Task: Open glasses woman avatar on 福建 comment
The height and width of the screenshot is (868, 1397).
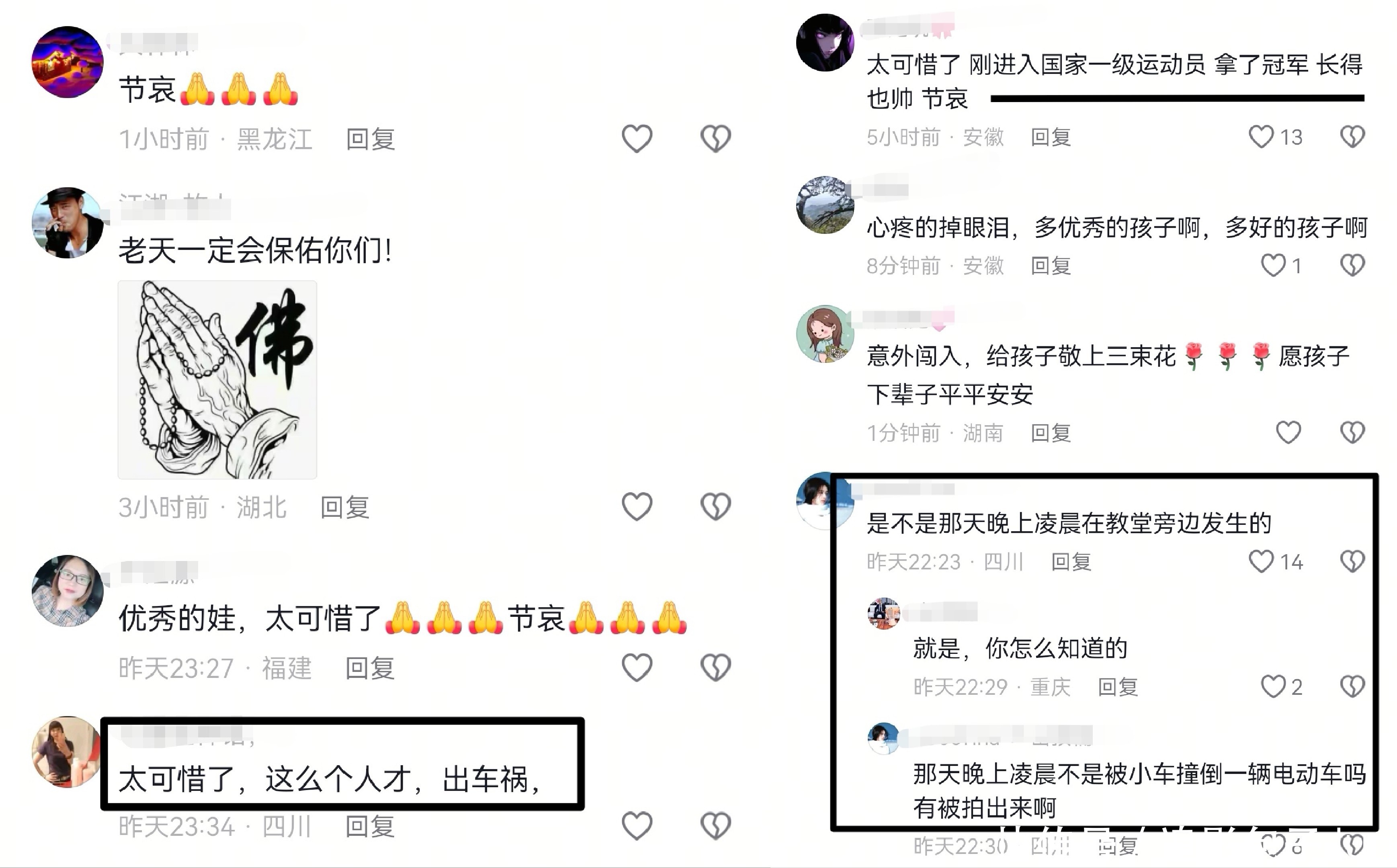Action: (x=67, y=590)
